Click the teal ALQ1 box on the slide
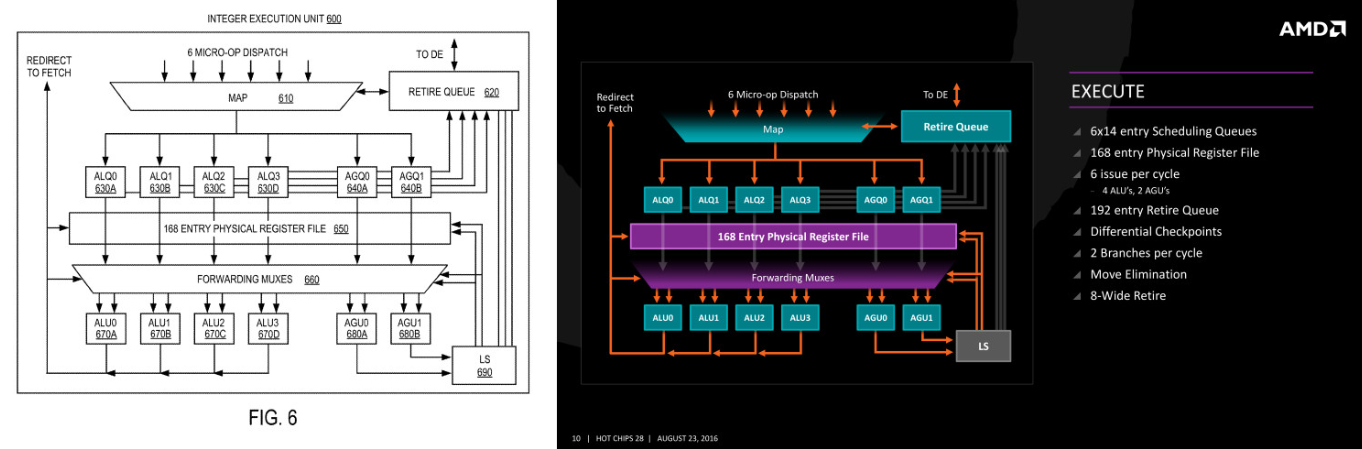 709,199
